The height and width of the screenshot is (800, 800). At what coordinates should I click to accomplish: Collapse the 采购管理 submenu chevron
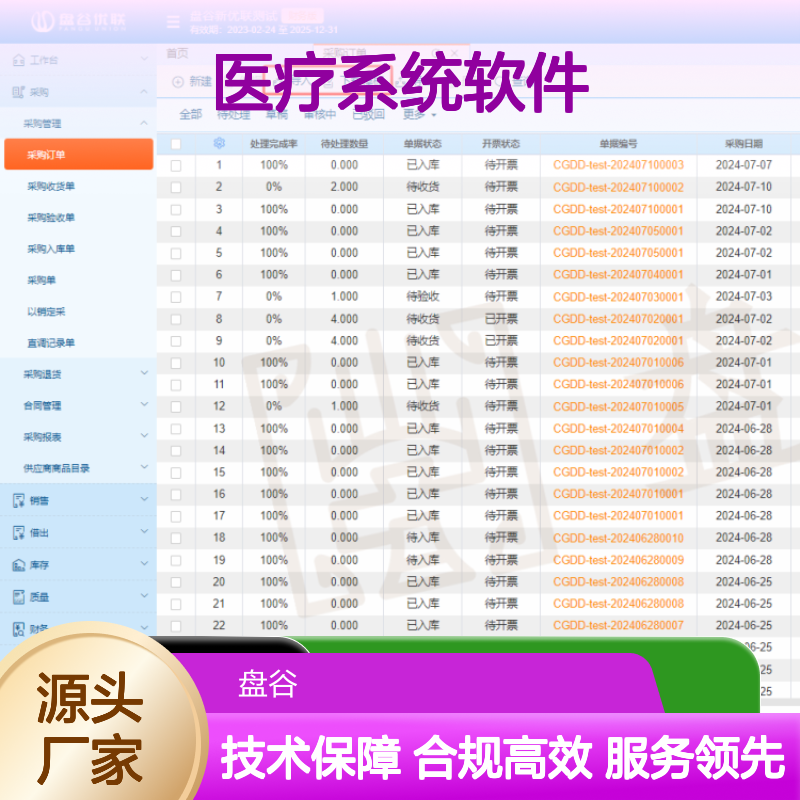144,123
